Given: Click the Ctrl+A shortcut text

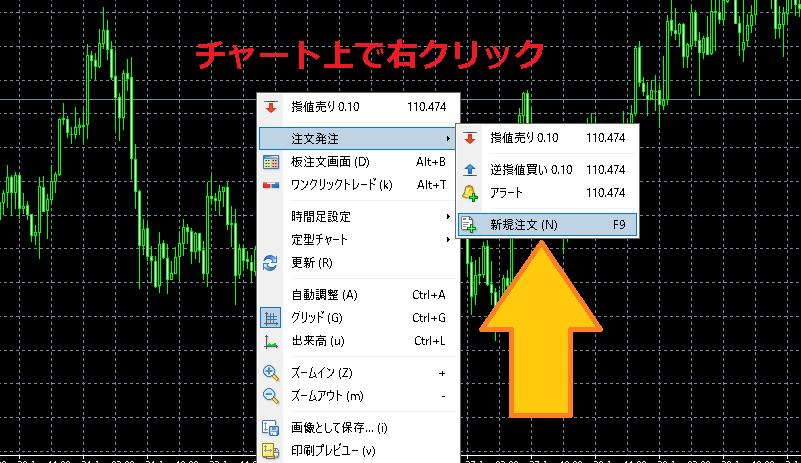Looking at the screenshot, I should pos(429,295).
